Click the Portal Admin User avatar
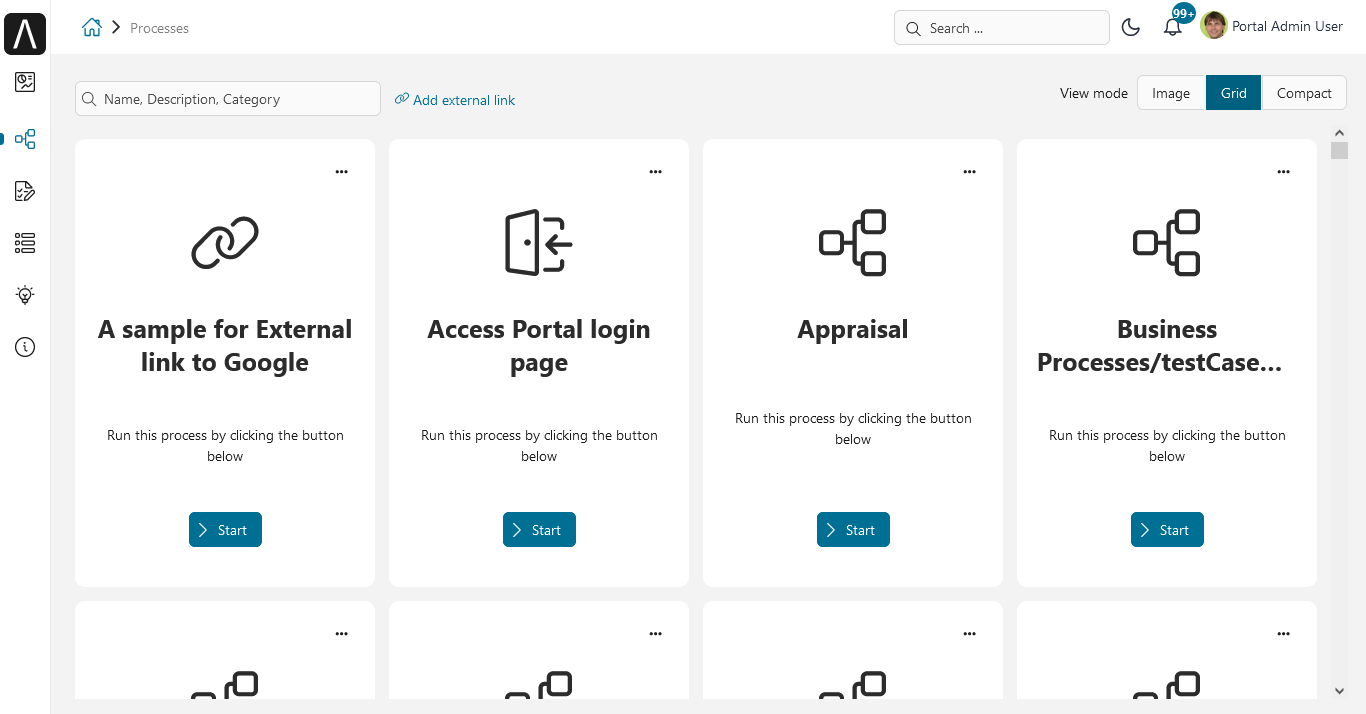 tap(1214, 26)
